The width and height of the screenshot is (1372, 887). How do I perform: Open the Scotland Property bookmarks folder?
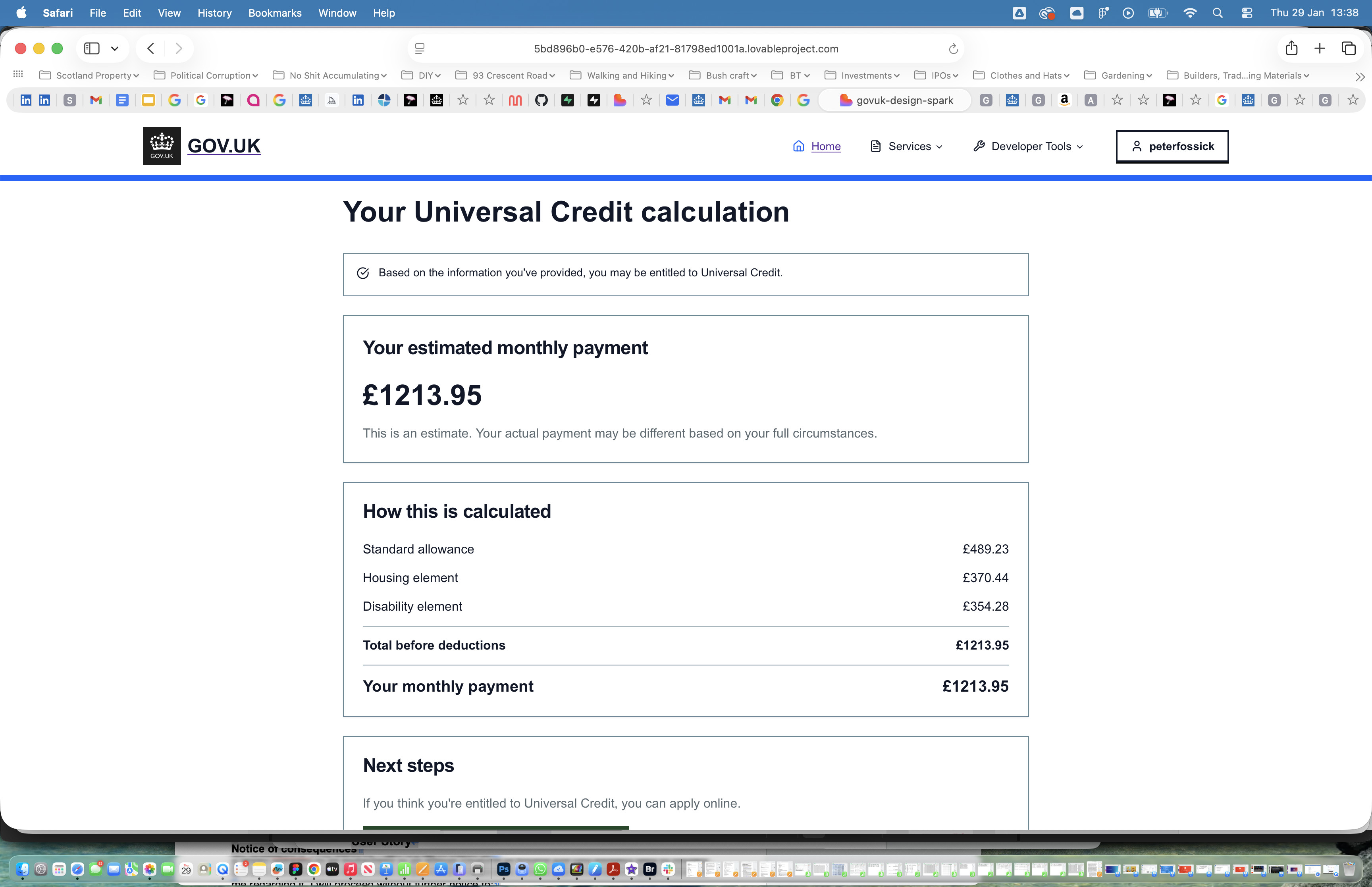coord(89,75)
